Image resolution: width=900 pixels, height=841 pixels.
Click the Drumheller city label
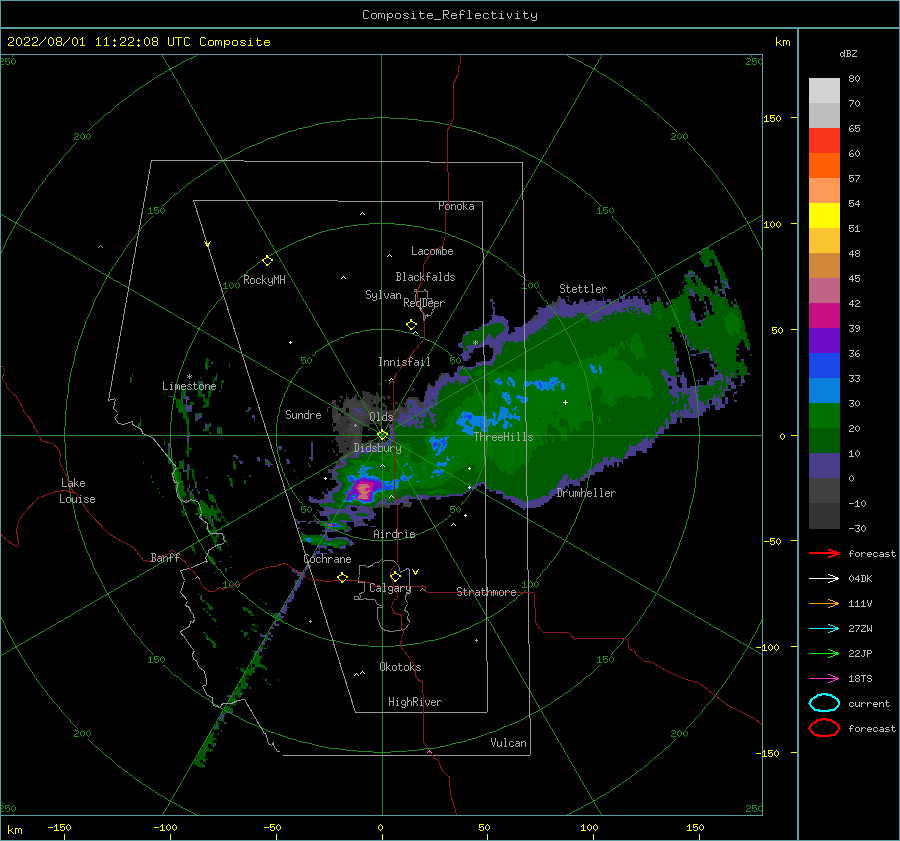tap(586, 493)
